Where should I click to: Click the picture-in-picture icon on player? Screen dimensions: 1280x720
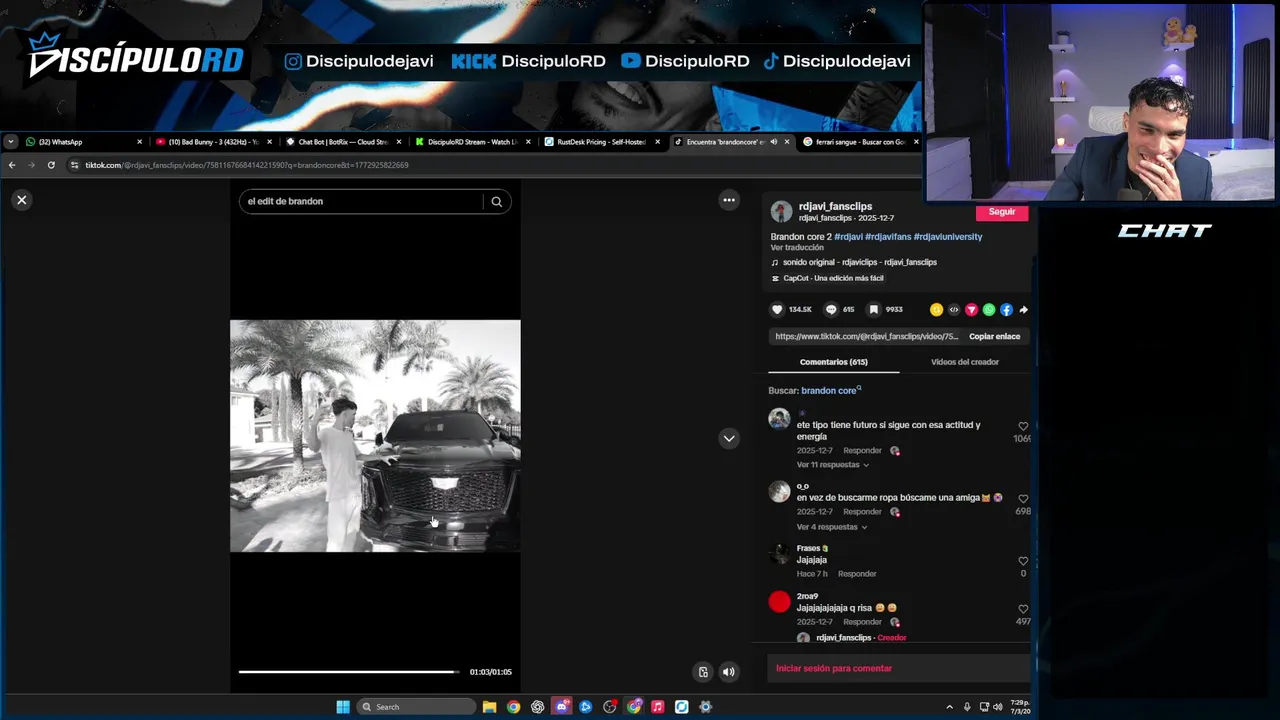pyautogui.click(x=703, y=672)
